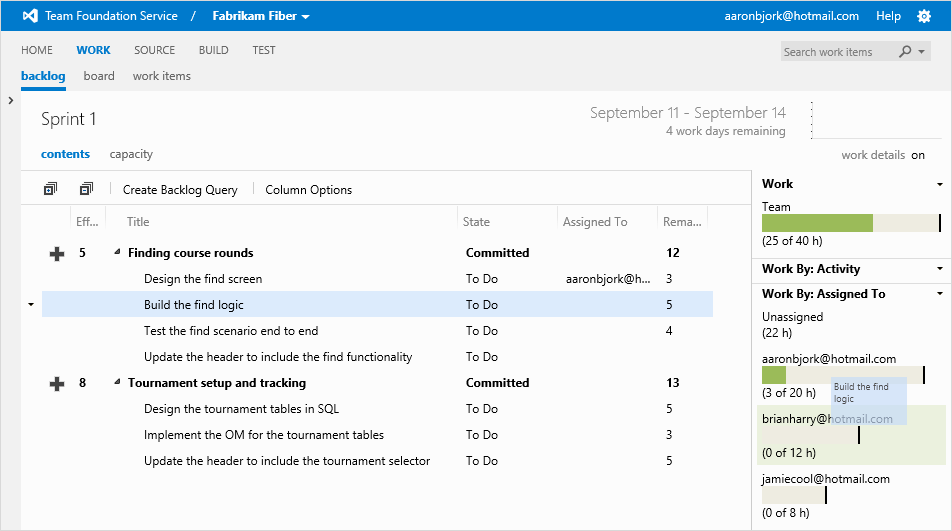Select the Build the find logic row
Viewport: 952px width, 531px height.
(377, 305)
